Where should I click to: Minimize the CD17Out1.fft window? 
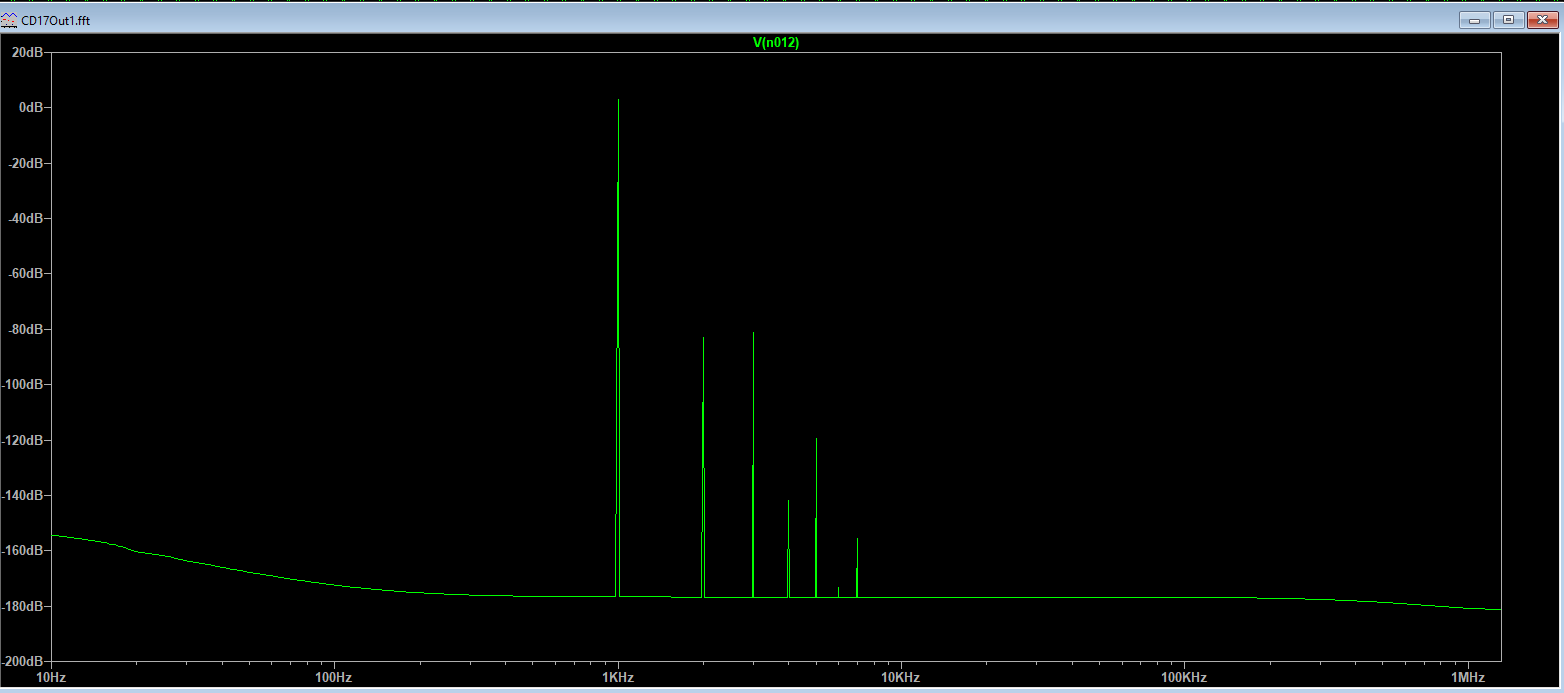(1475, 19)
